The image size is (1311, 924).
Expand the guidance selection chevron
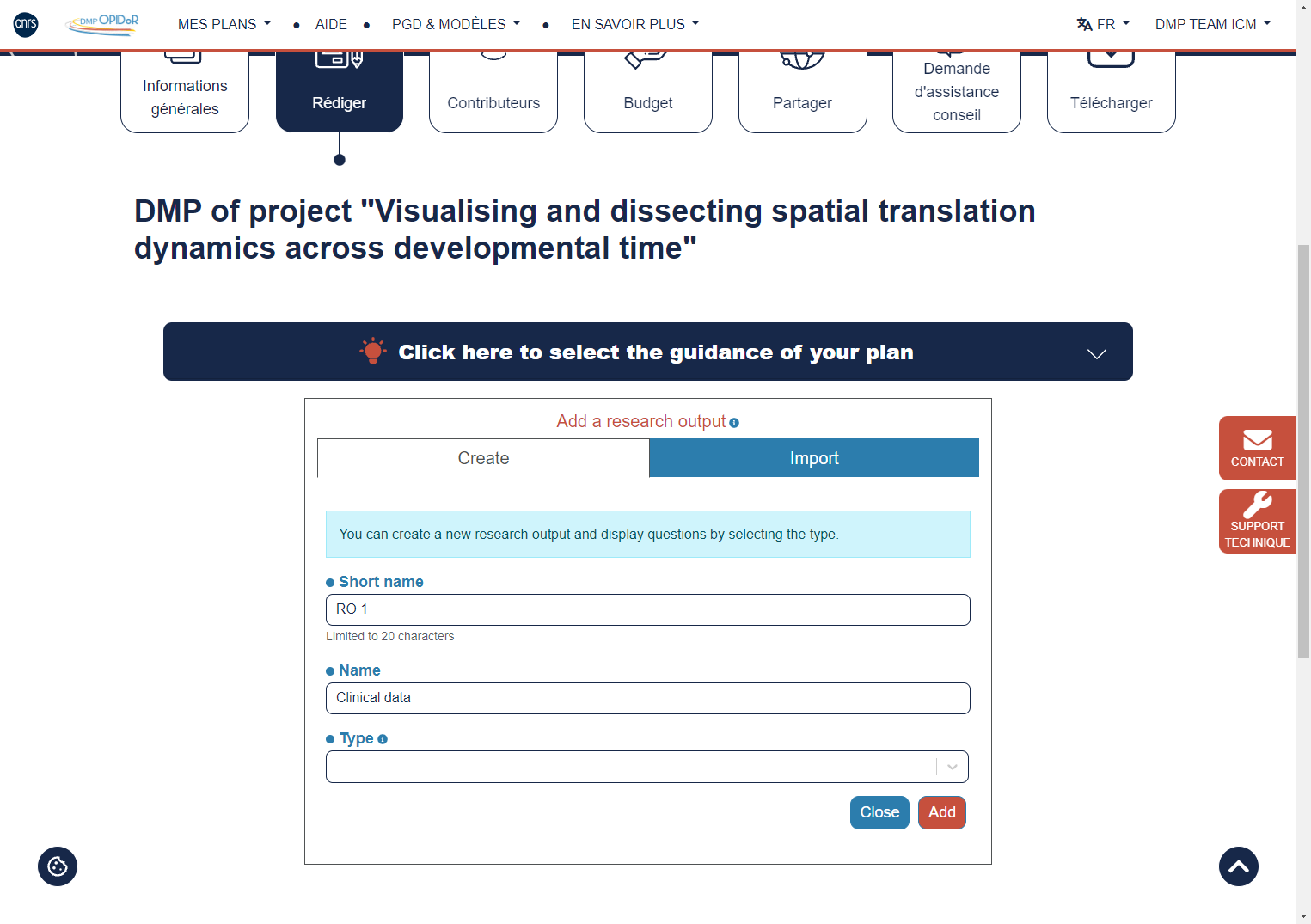(x=1097, y=353)
